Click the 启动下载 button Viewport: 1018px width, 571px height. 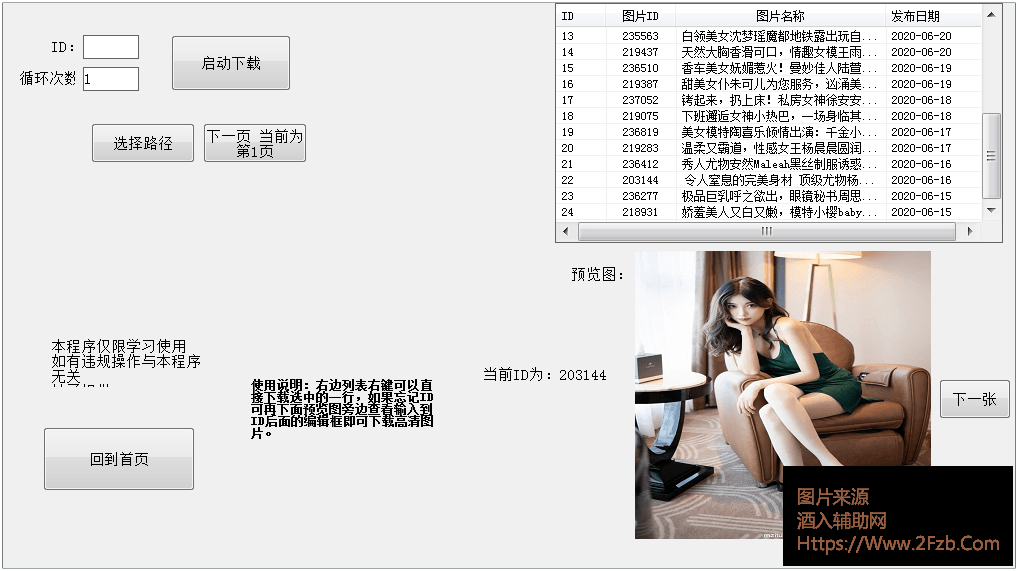pos(230,63)
